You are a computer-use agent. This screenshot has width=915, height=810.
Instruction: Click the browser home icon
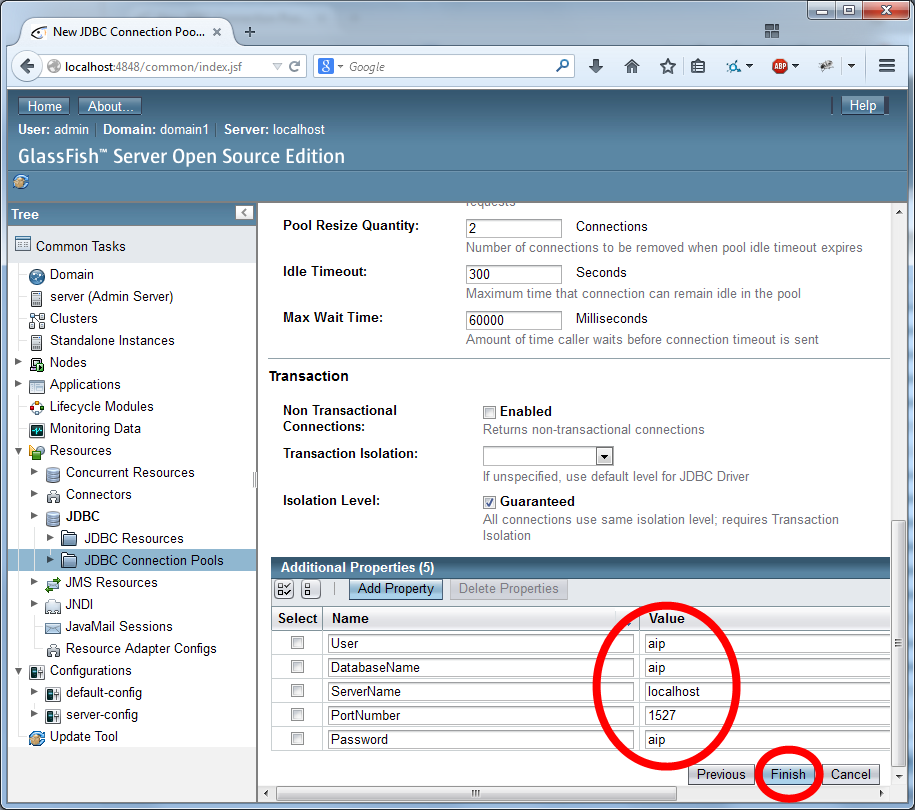click(631, 64)
